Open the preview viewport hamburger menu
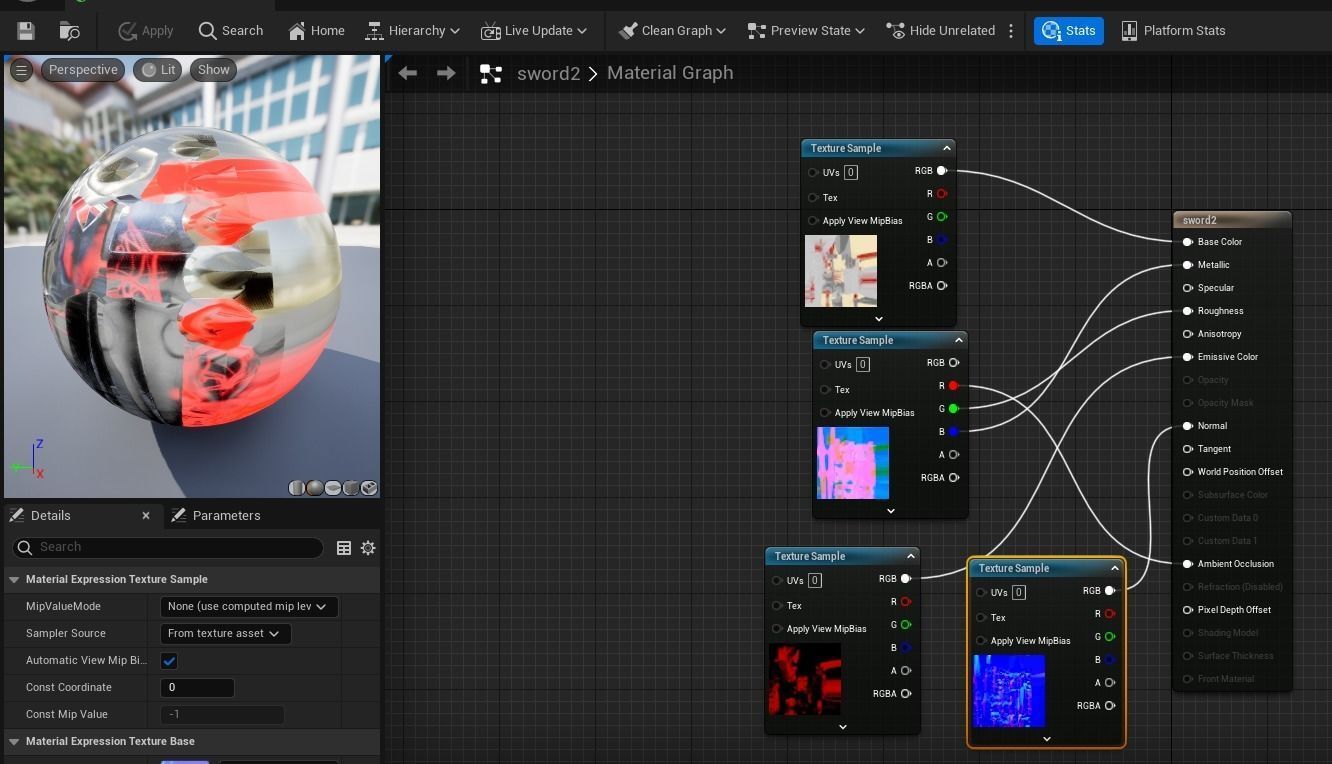The image size is (1332, 764). (x=21, y=70)
